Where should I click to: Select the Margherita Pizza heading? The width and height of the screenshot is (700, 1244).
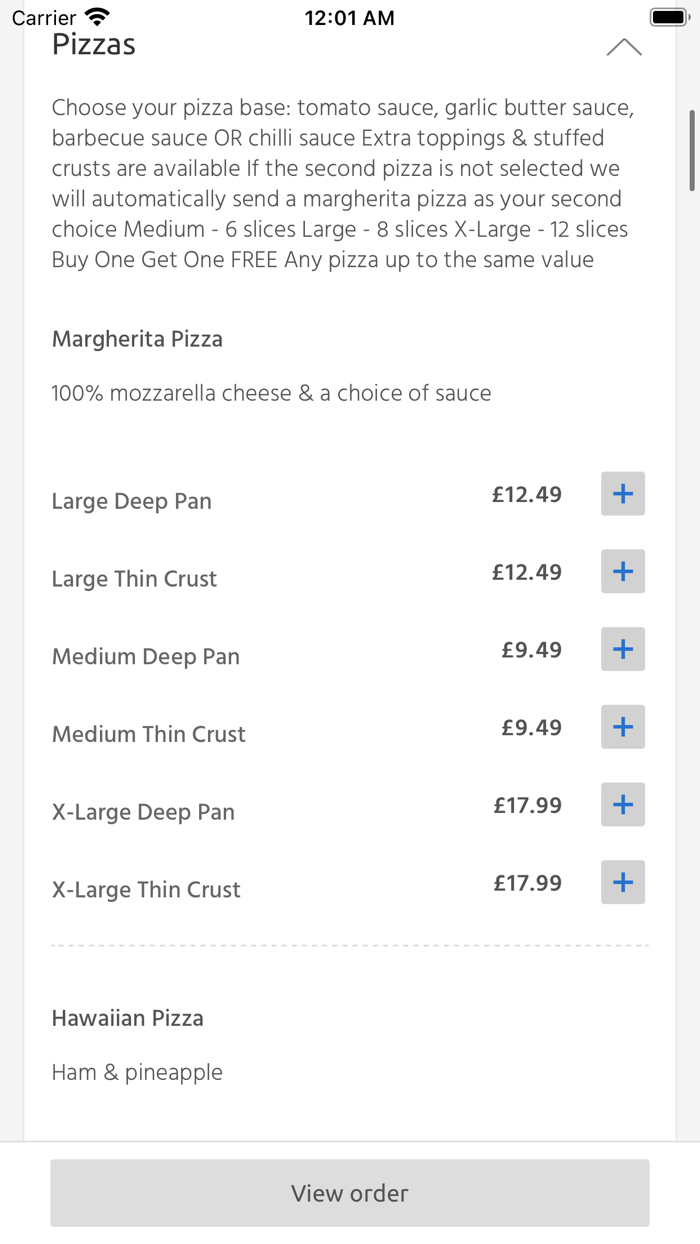tap(137, 339)
